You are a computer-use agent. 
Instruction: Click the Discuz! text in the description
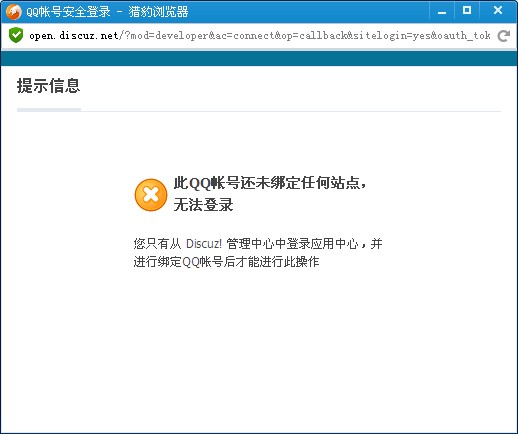pyautogui.click(x=204, y=244)
